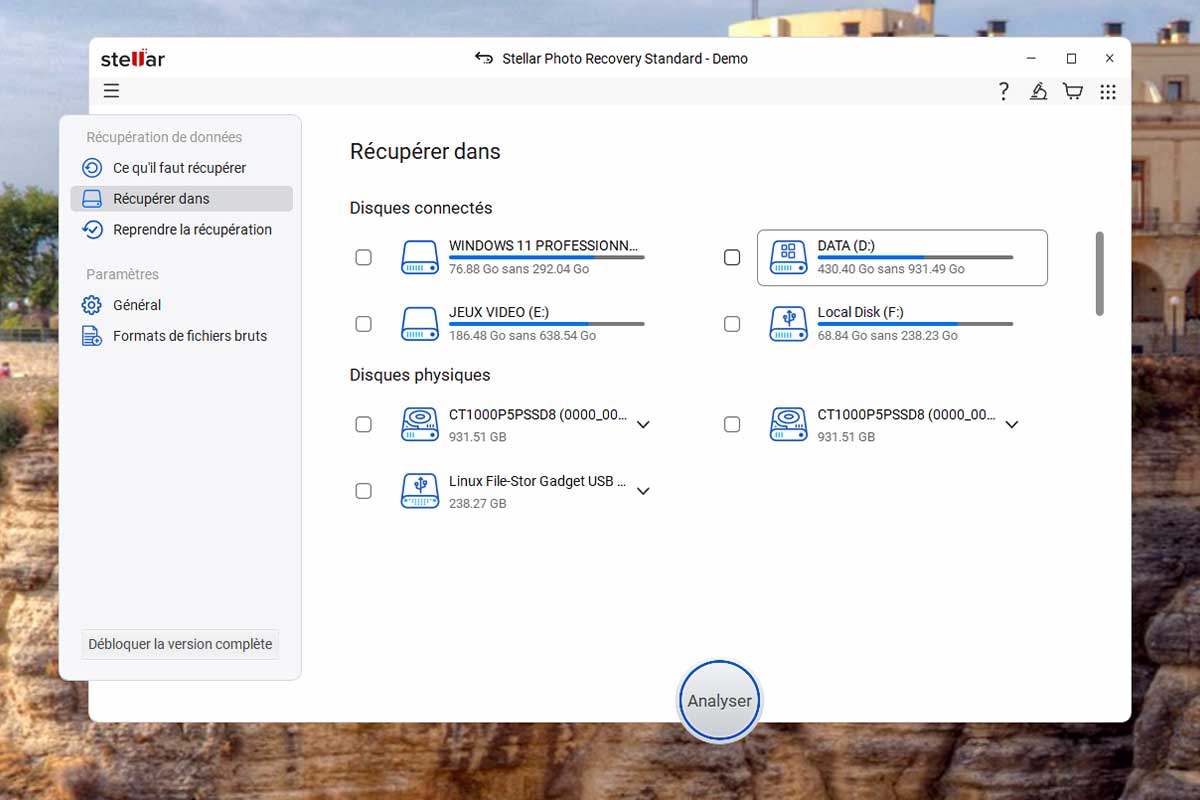Select 'Reprendre la récupération' in sidebar
Viewport: 1200px width, 800px height.
coord(192,229)
